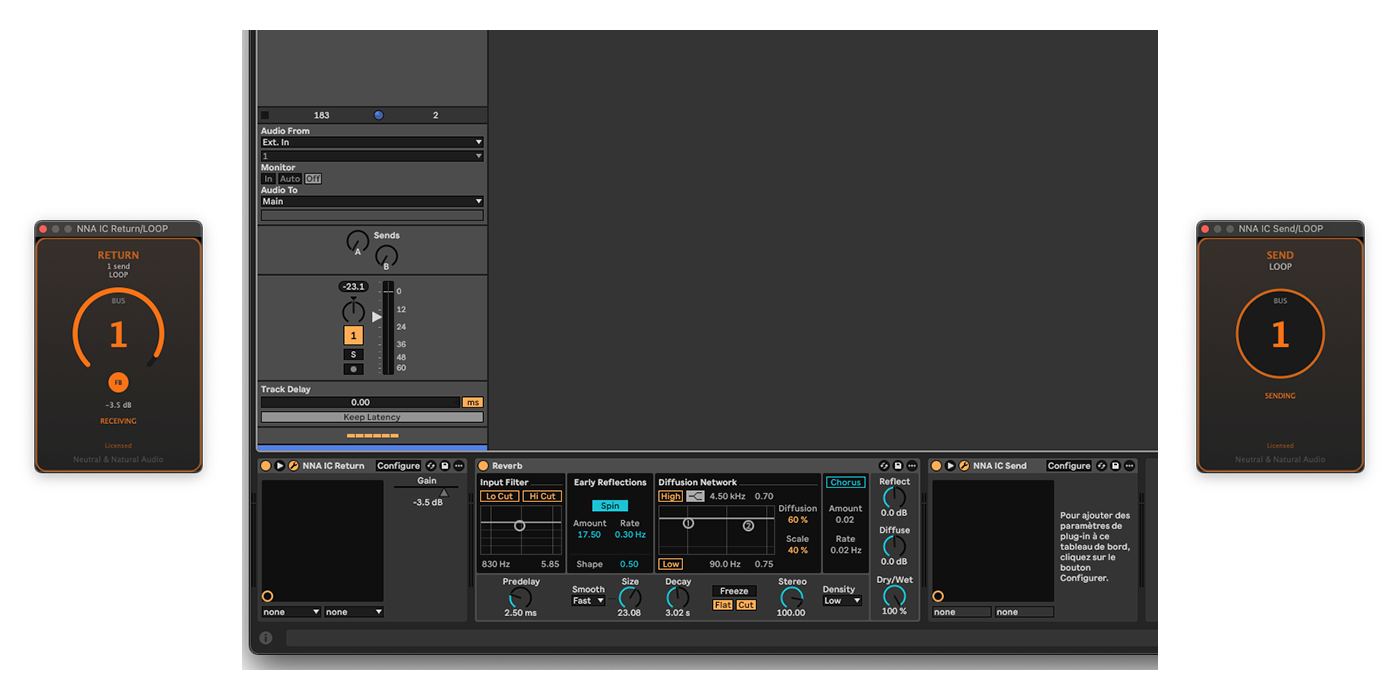1400x700 pixels.
Task: Enable Freeze in the Reverb device
Action: point(734,590)
